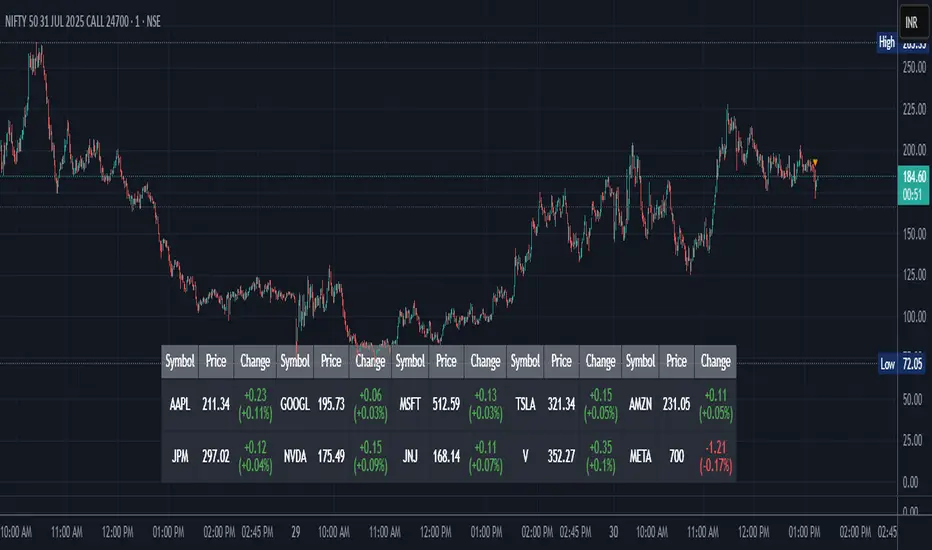932x550 pixels.
Task: Click the 10:00 AM label on time axis
Action: [x=22, y=531]
